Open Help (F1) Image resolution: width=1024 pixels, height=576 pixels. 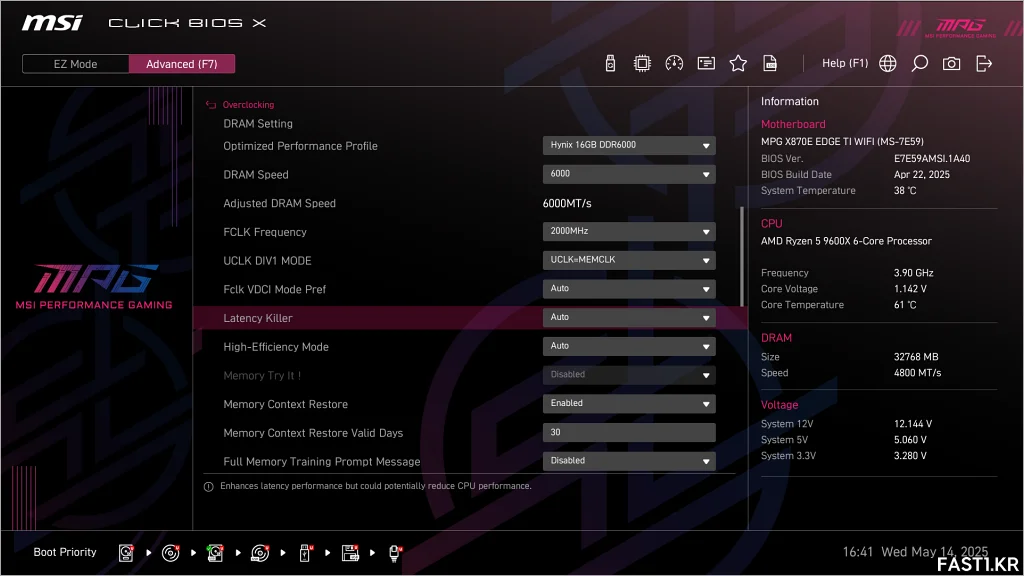(x=845, y=63)
